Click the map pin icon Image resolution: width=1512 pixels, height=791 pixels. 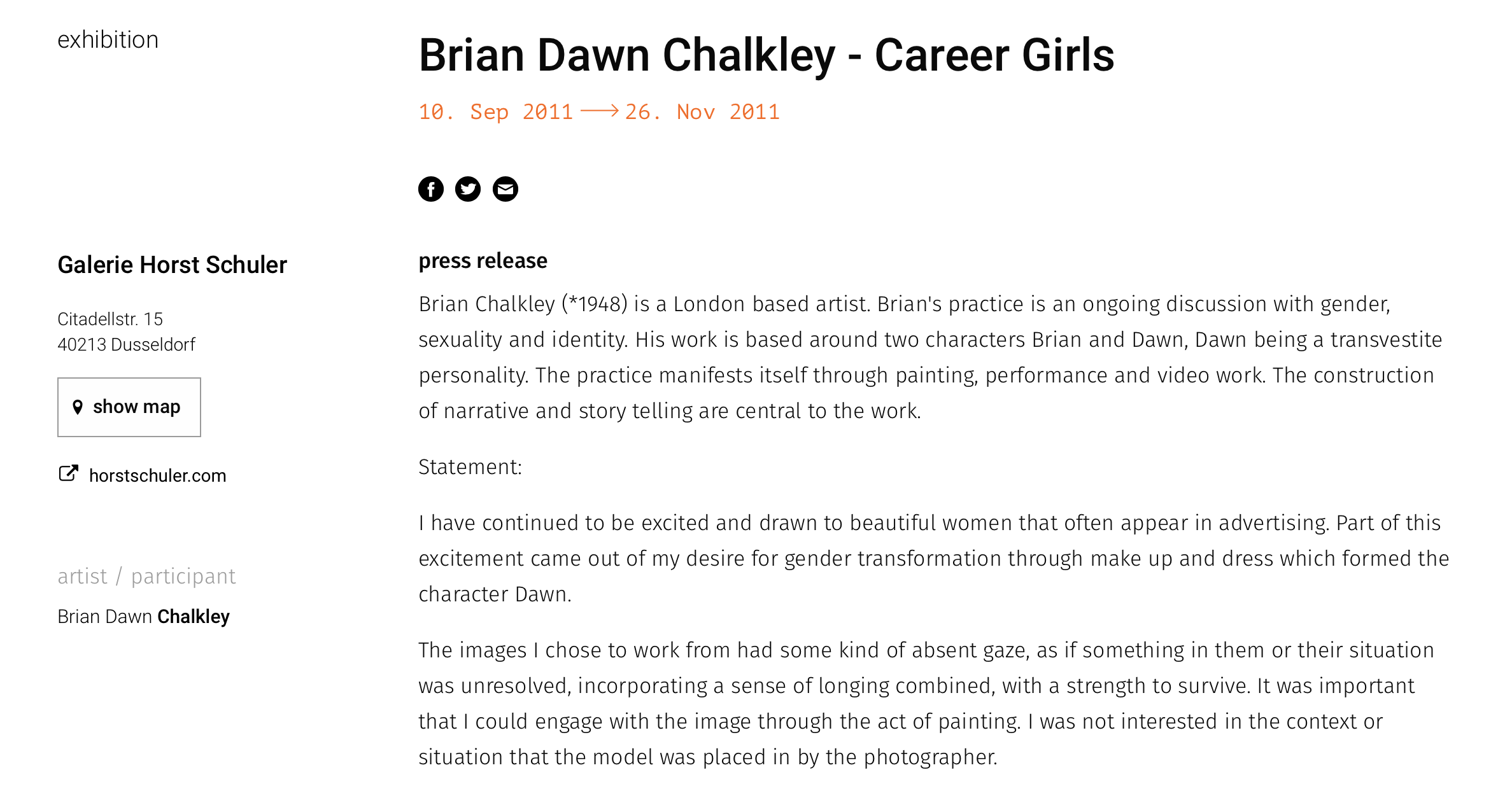pyautogui.click(x=78, y=407)
